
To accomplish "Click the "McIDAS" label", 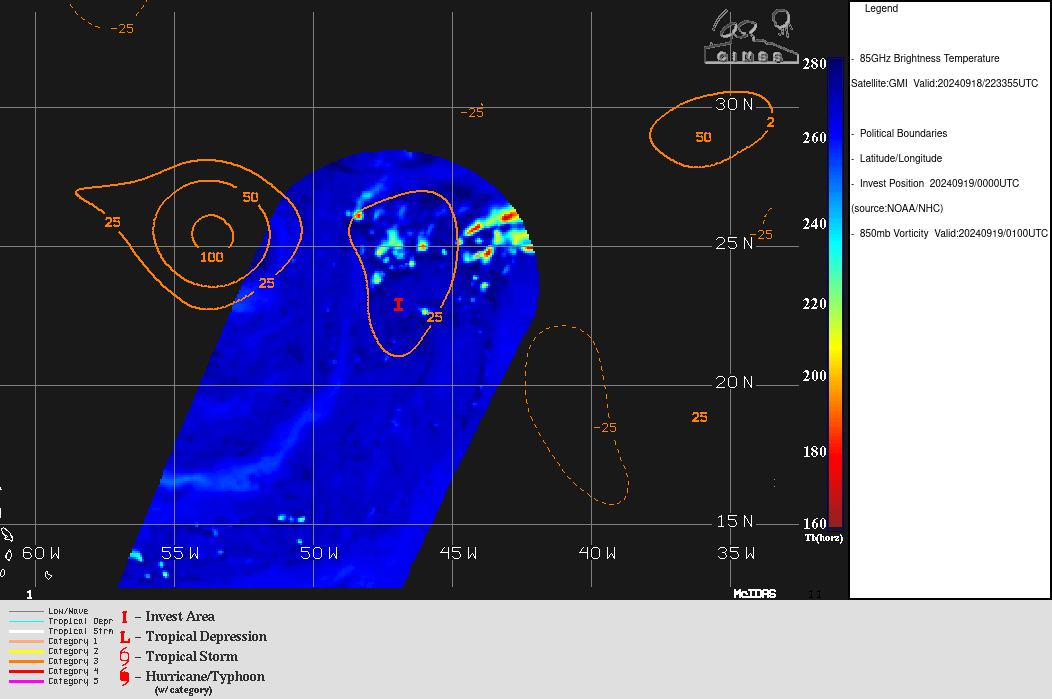I will (x=755, y=594).
